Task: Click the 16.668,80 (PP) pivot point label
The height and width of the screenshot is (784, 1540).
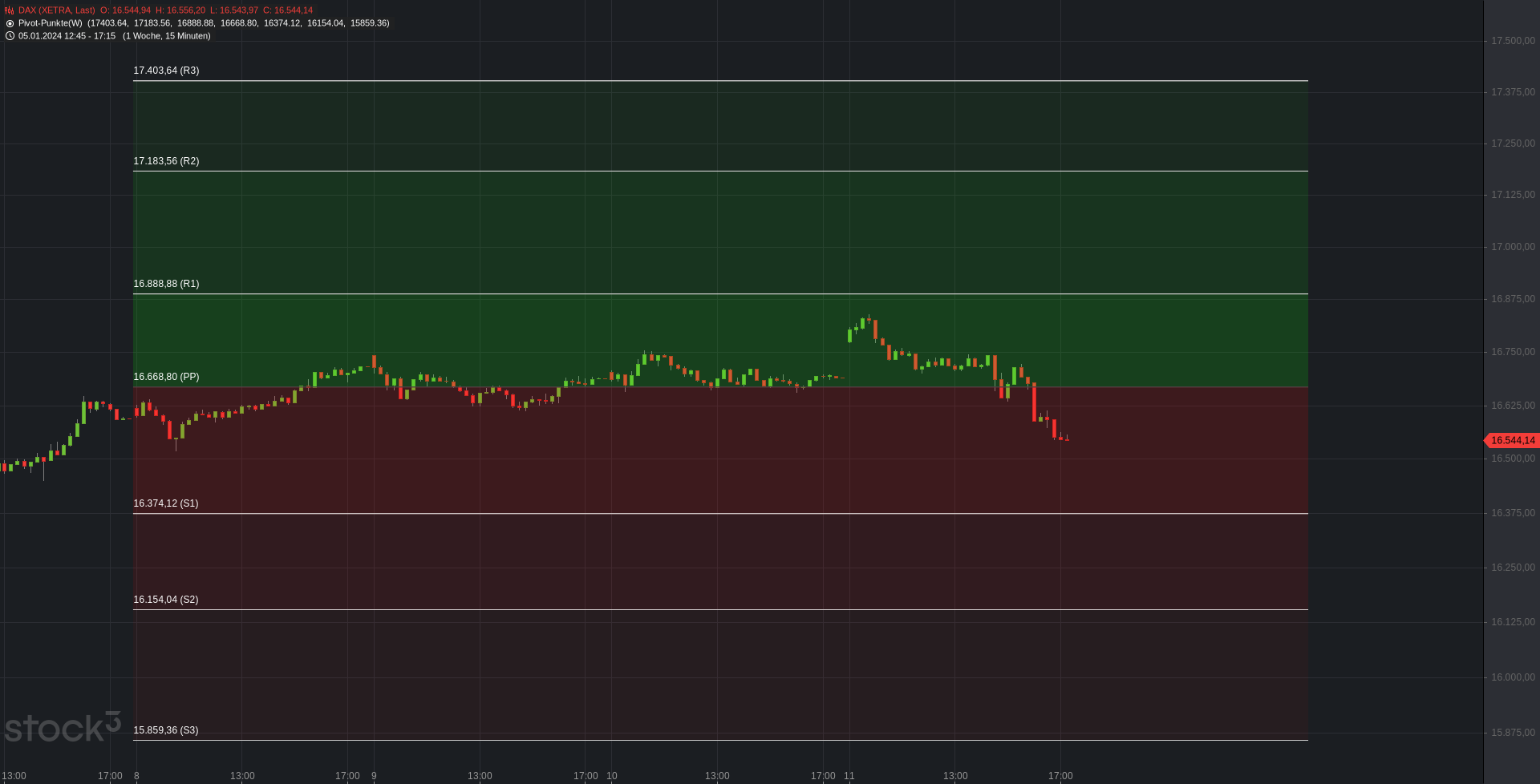Action: tap(166, 377)
